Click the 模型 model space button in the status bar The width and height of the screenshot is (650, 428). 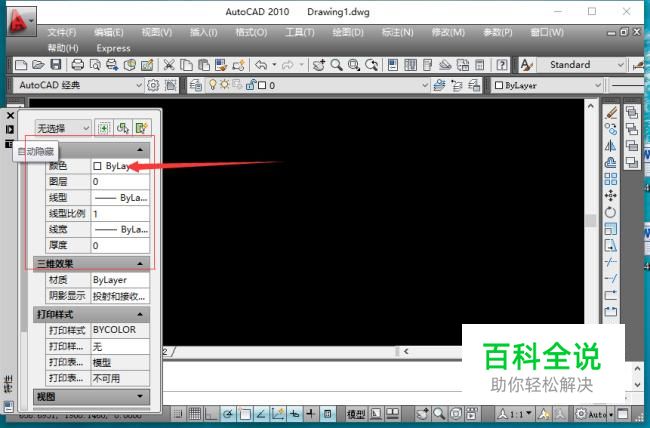[x=356, y=413]
